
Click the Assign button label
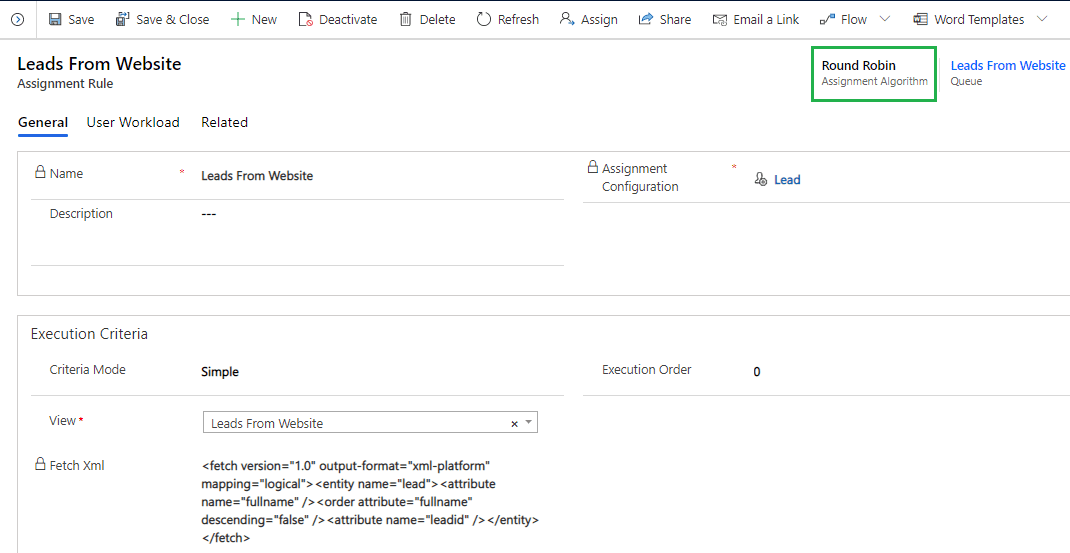click(x=599, y=20)
